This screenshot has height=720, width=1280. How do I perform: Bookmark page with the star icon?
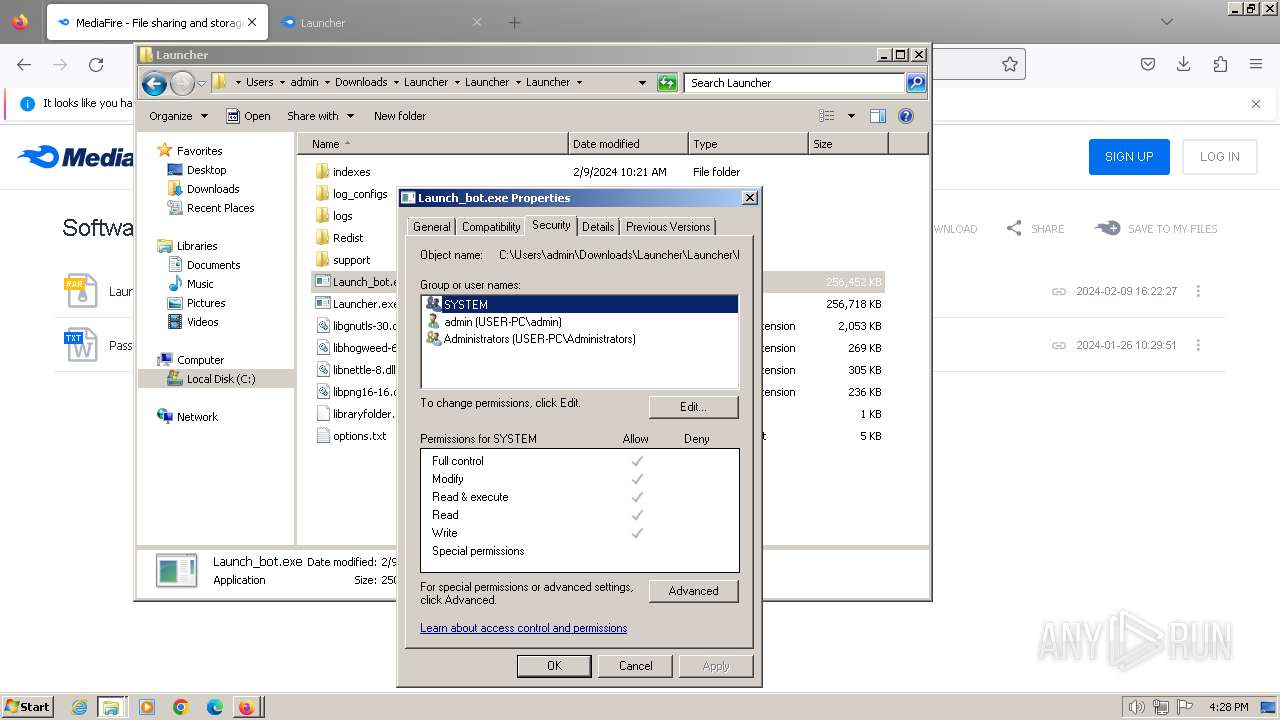tap(1010, 64)
